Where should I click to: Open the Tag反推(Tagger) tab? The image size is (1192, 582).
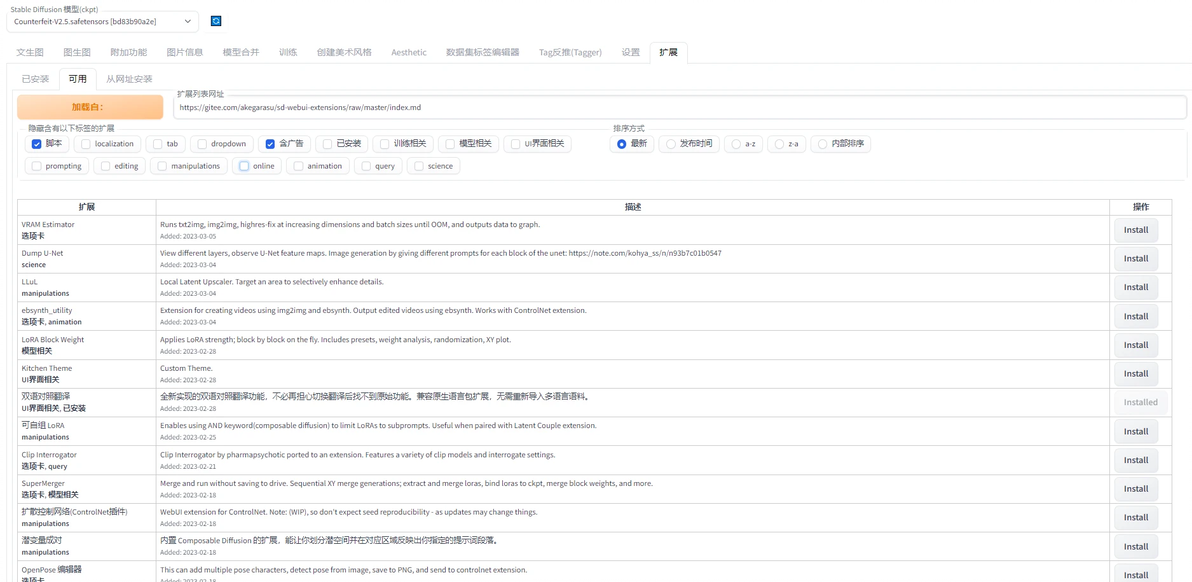[x=570, y=52]
